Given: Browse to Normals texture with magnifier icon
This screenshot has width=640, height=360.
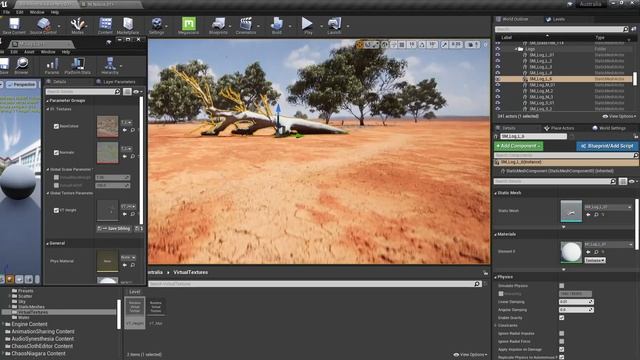Looking at the screenshot, I should pos(133,156).
